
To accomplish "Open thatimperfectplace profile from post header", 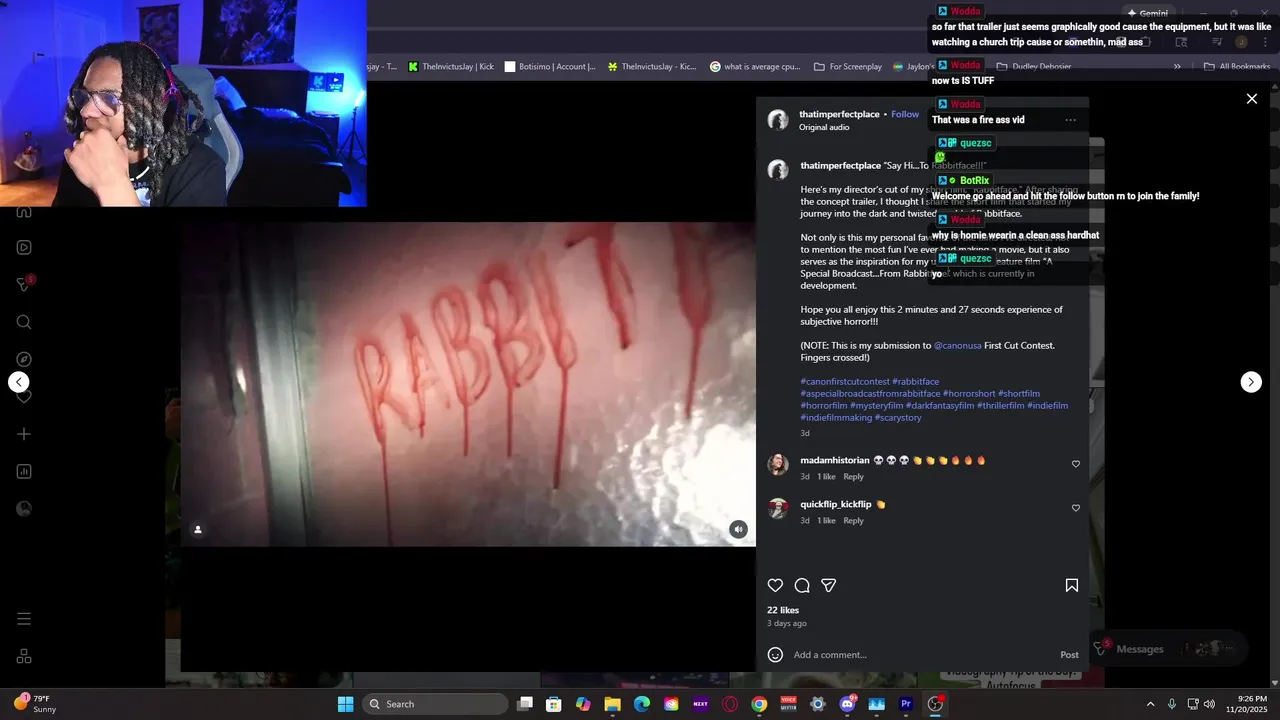I will tap(839, 114).
